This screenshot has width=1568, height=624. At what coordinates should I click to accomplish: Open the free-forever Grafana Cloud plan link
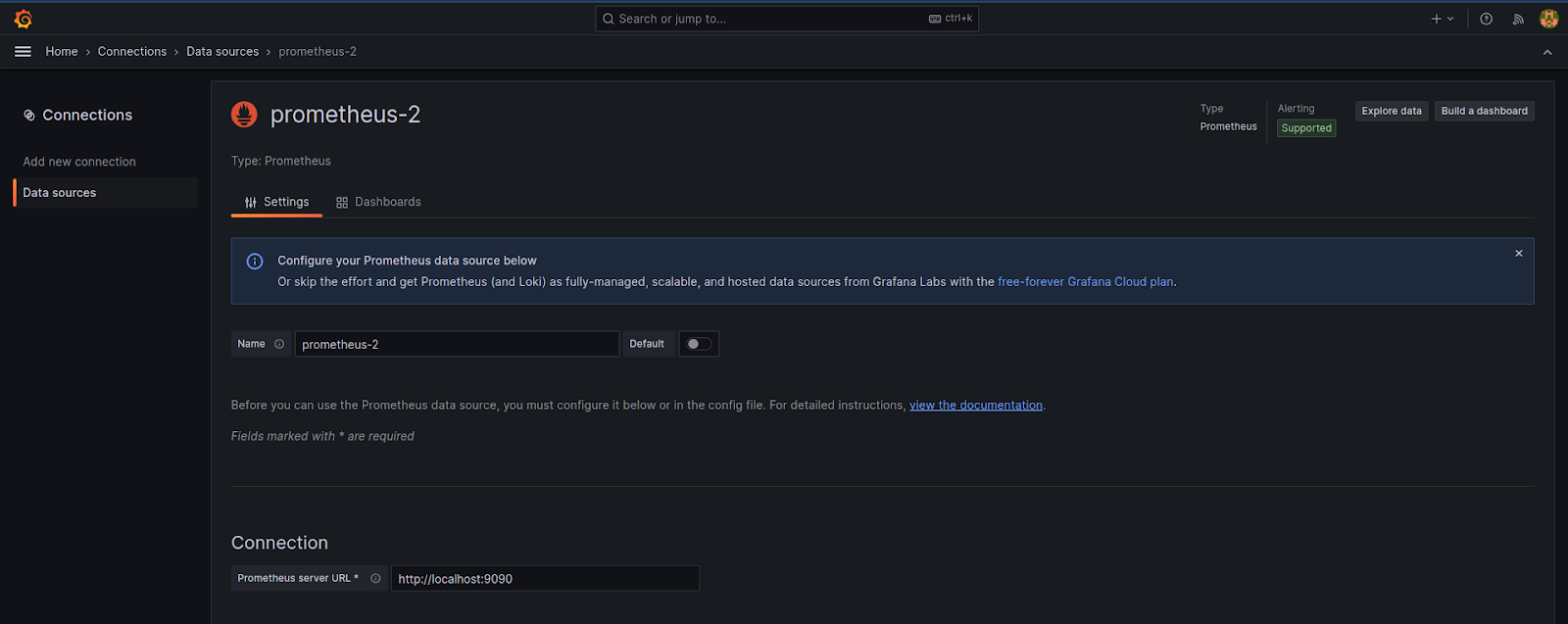[1085, 281]
